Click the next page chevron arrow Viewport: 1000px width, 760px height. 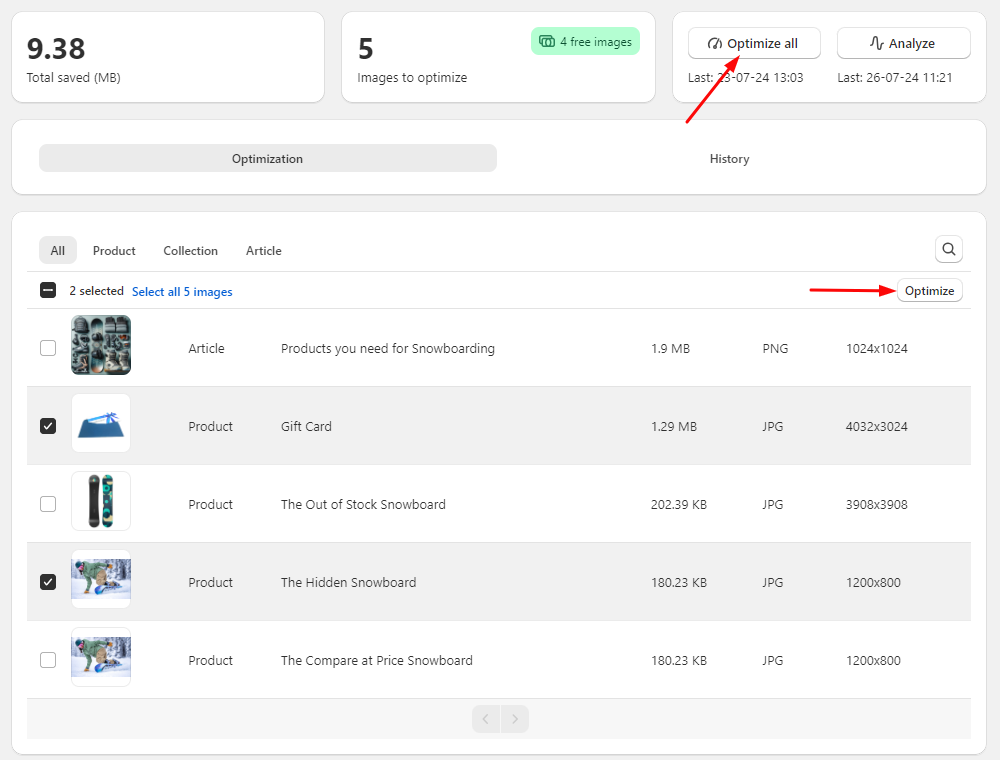click(514, 718)
